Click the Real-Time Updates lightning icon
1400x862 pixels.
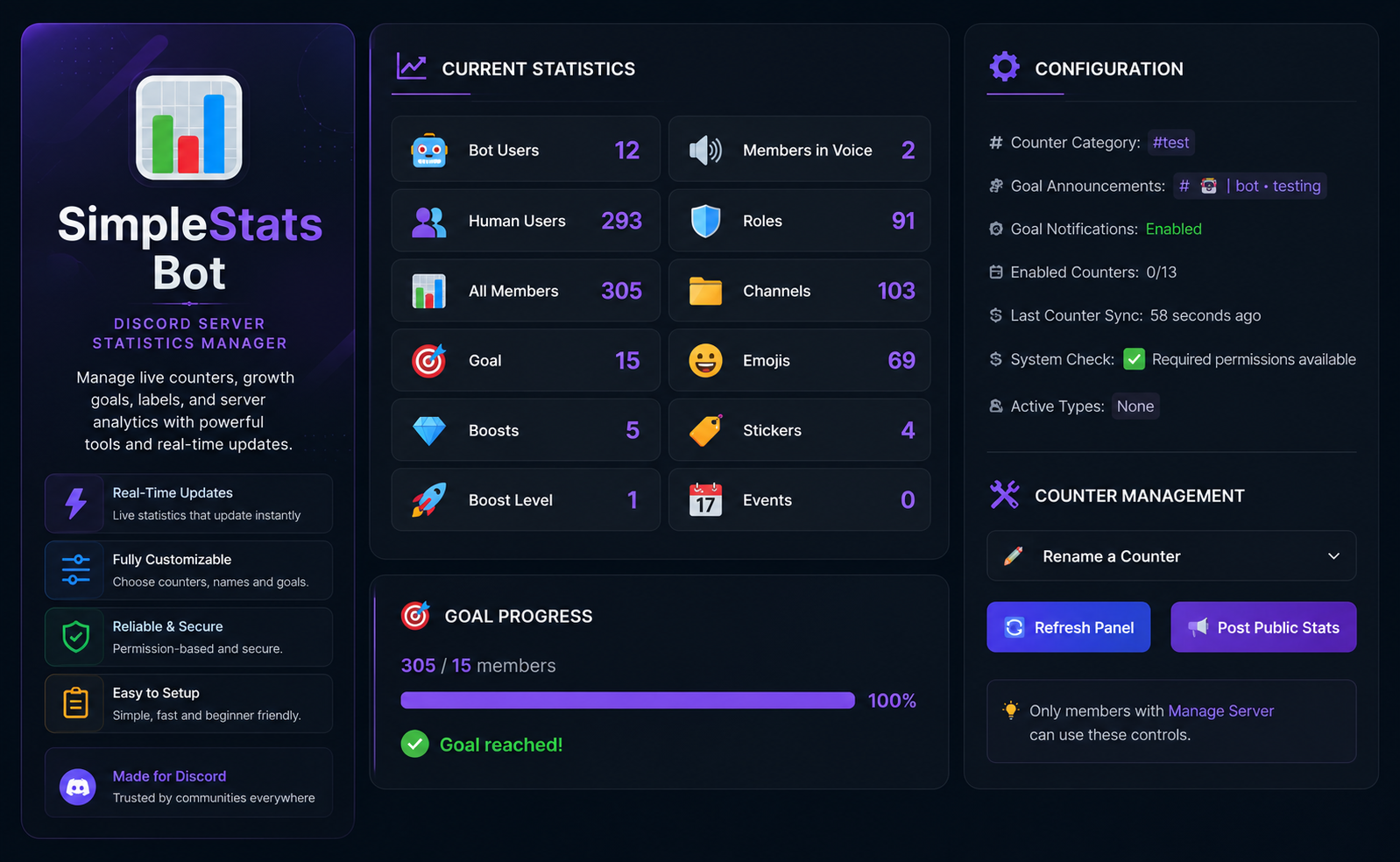[76, 504]
